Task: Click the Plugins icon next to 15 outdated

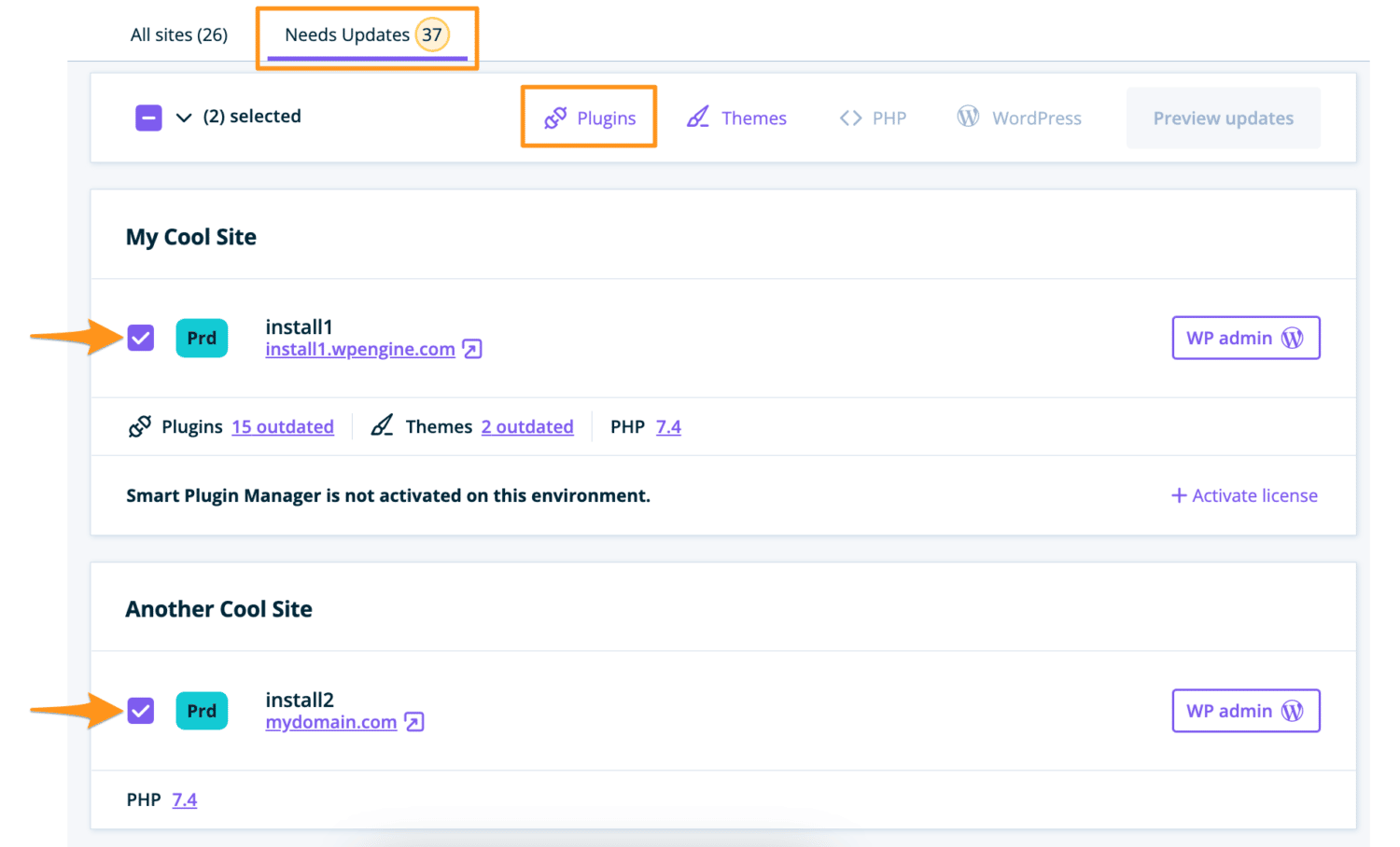Action: tap(140, 426)
